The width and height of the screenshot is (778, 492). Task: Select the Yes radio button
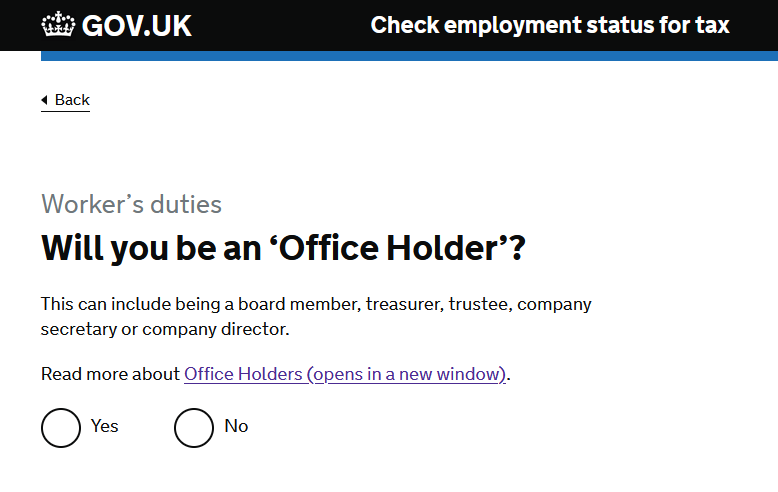(61, 428)
